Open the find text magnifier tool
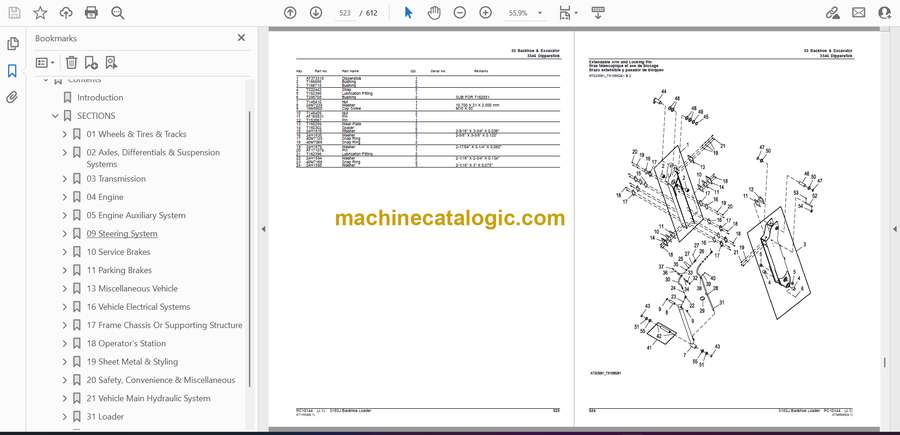 point(118,13)
